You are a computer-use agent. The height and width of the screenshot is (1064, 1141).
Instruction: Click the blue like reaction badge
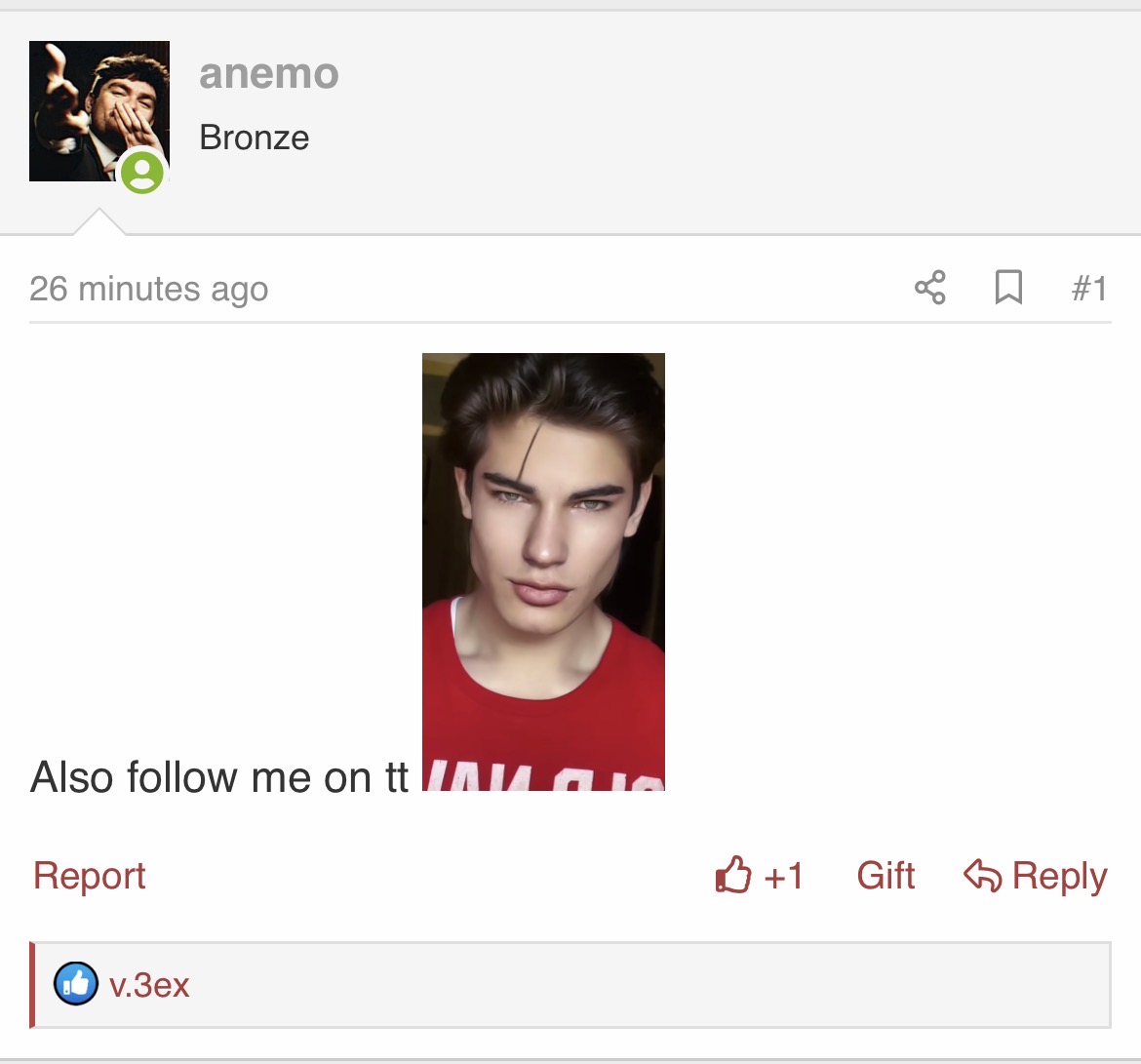[x=75, y=984]
